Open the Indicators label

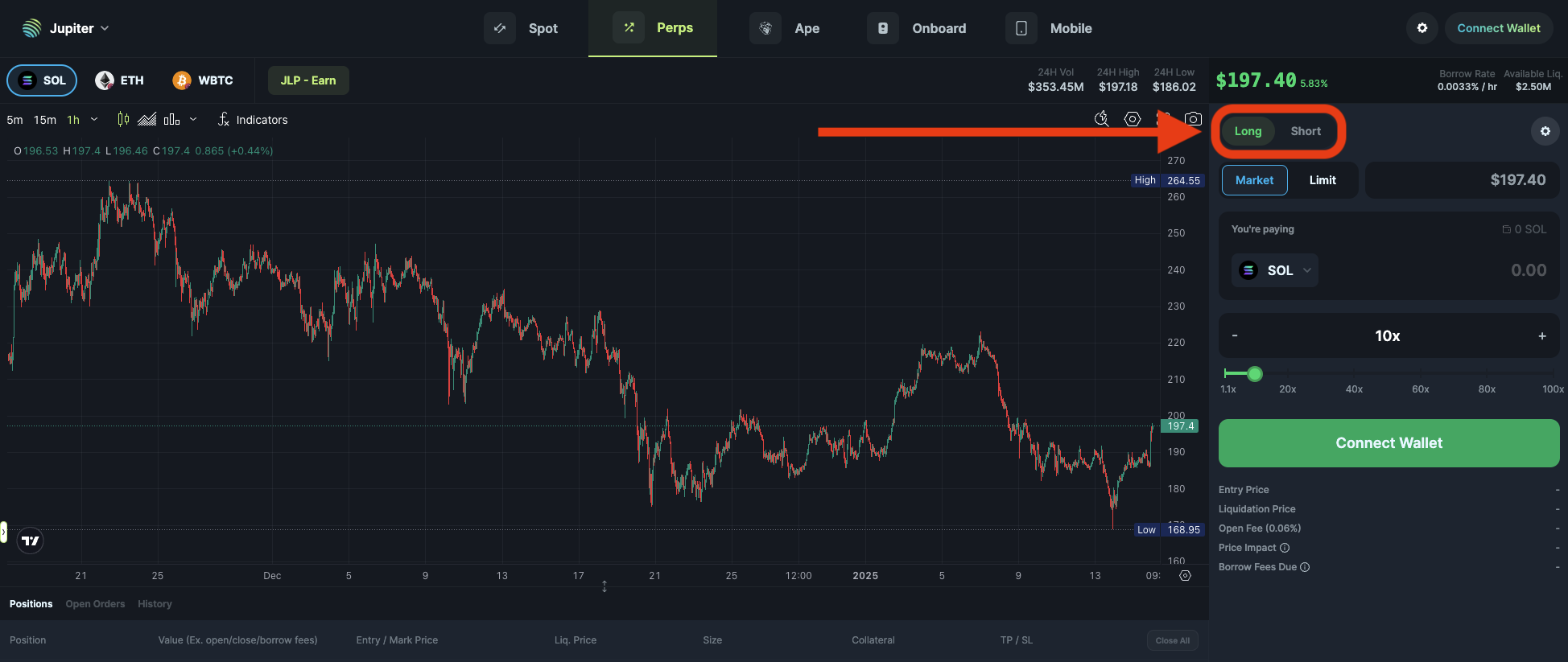click(x=262, y=120)
